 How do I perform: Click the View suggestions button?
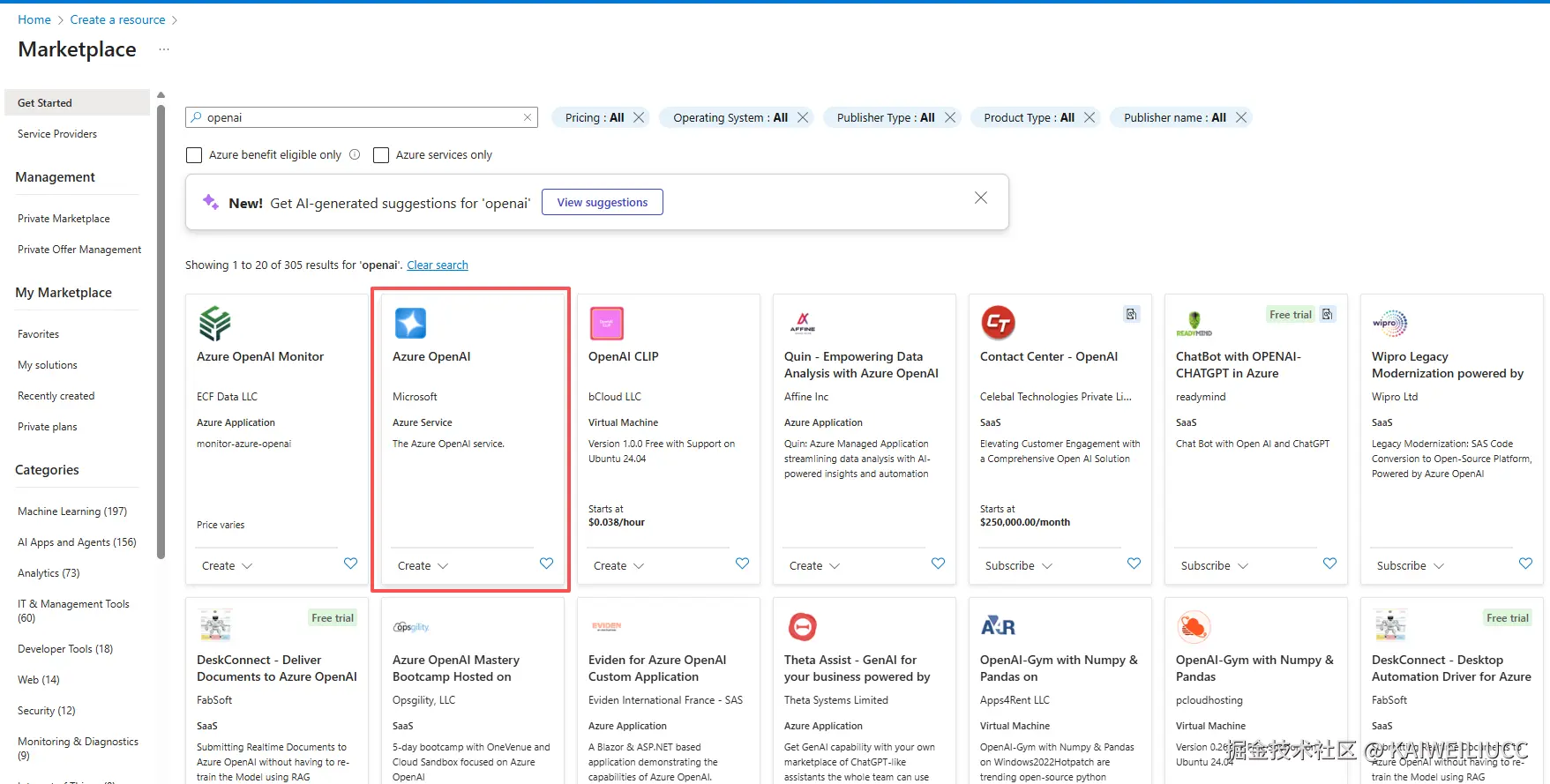[x=603, y=202]
